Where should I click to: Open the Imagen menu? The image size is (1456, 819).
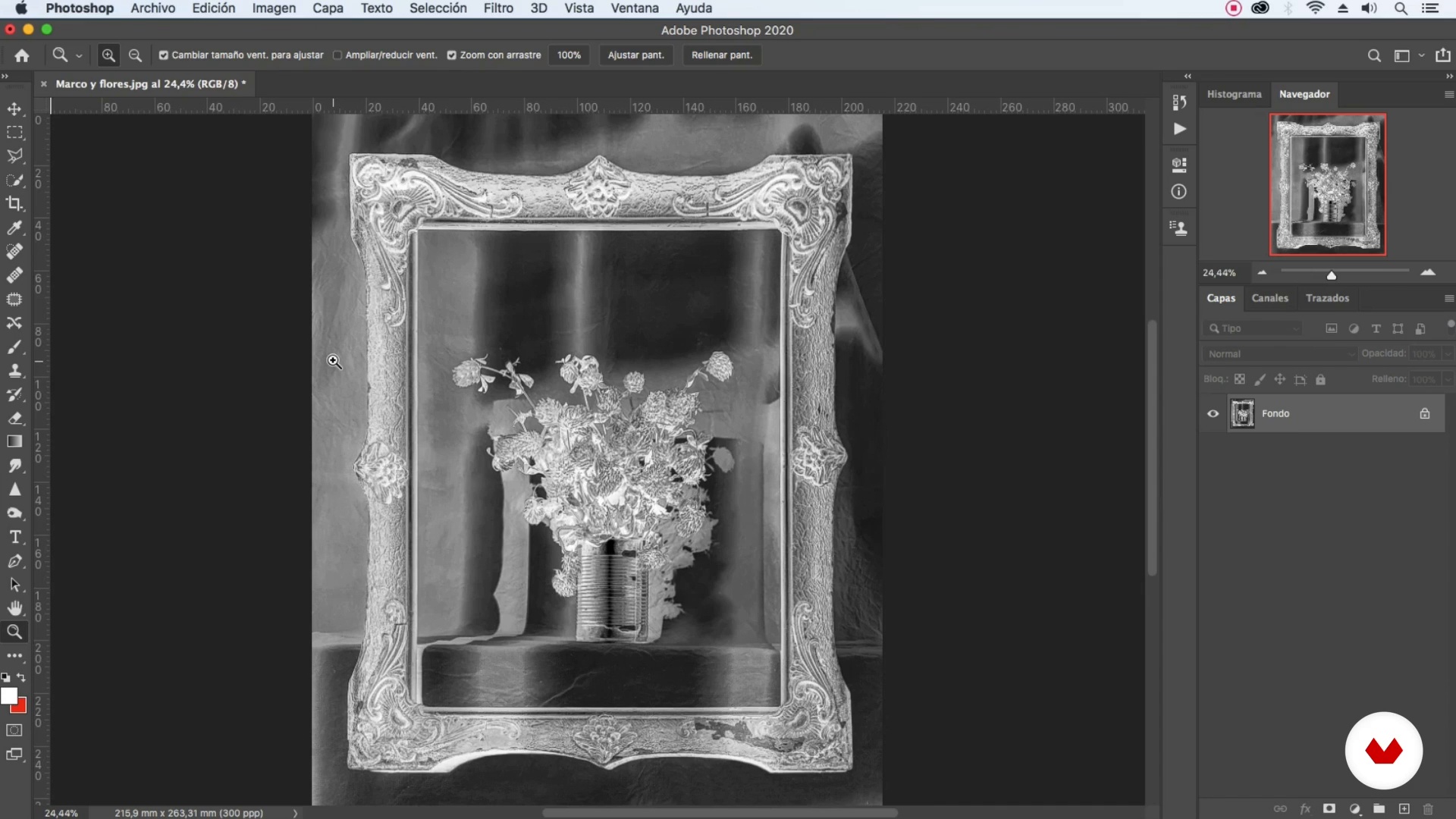274,8
